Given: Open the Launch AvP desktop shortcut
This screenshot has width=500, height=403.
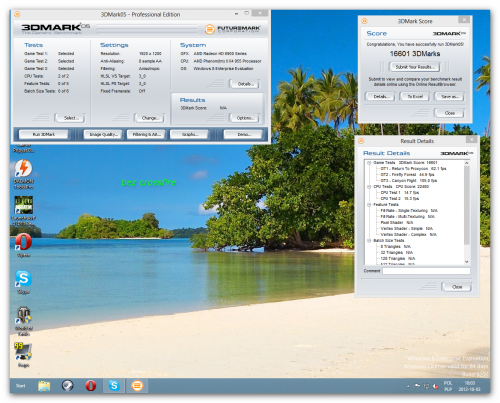Looking at the screenshot, I should [x=23, y=211].
